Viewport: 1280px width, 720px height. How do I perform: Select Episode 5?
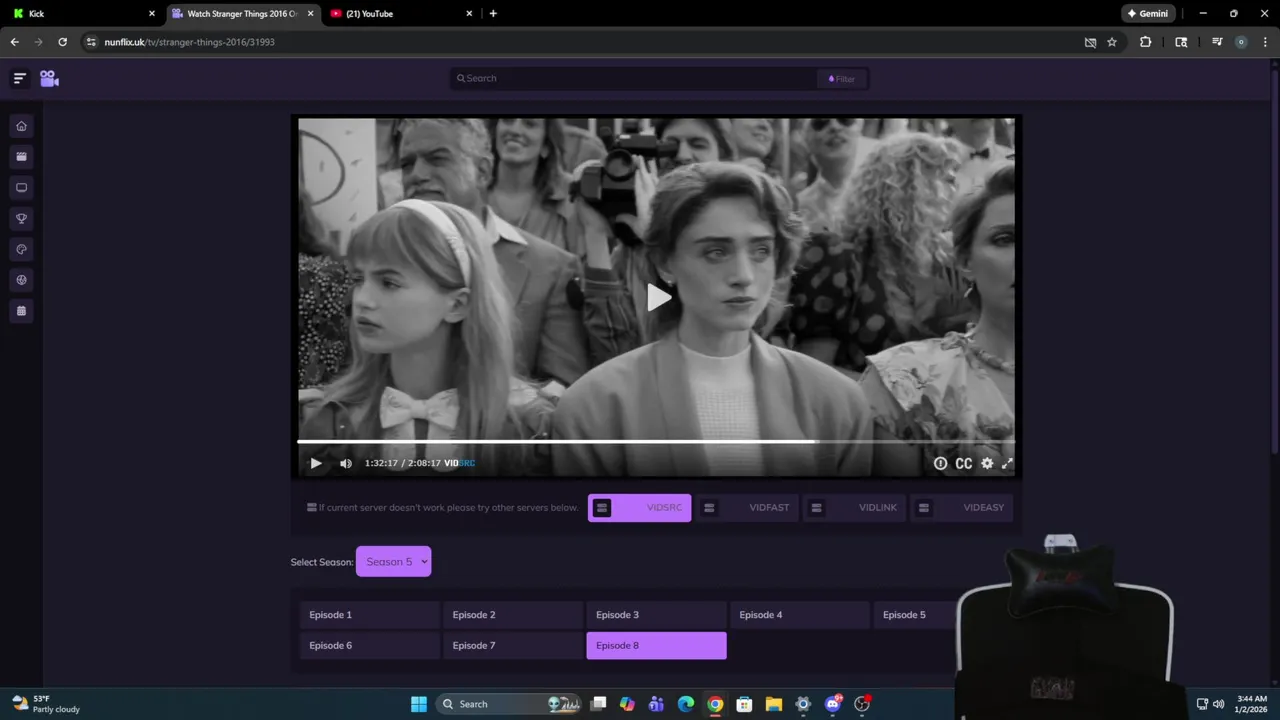(915, 615)
